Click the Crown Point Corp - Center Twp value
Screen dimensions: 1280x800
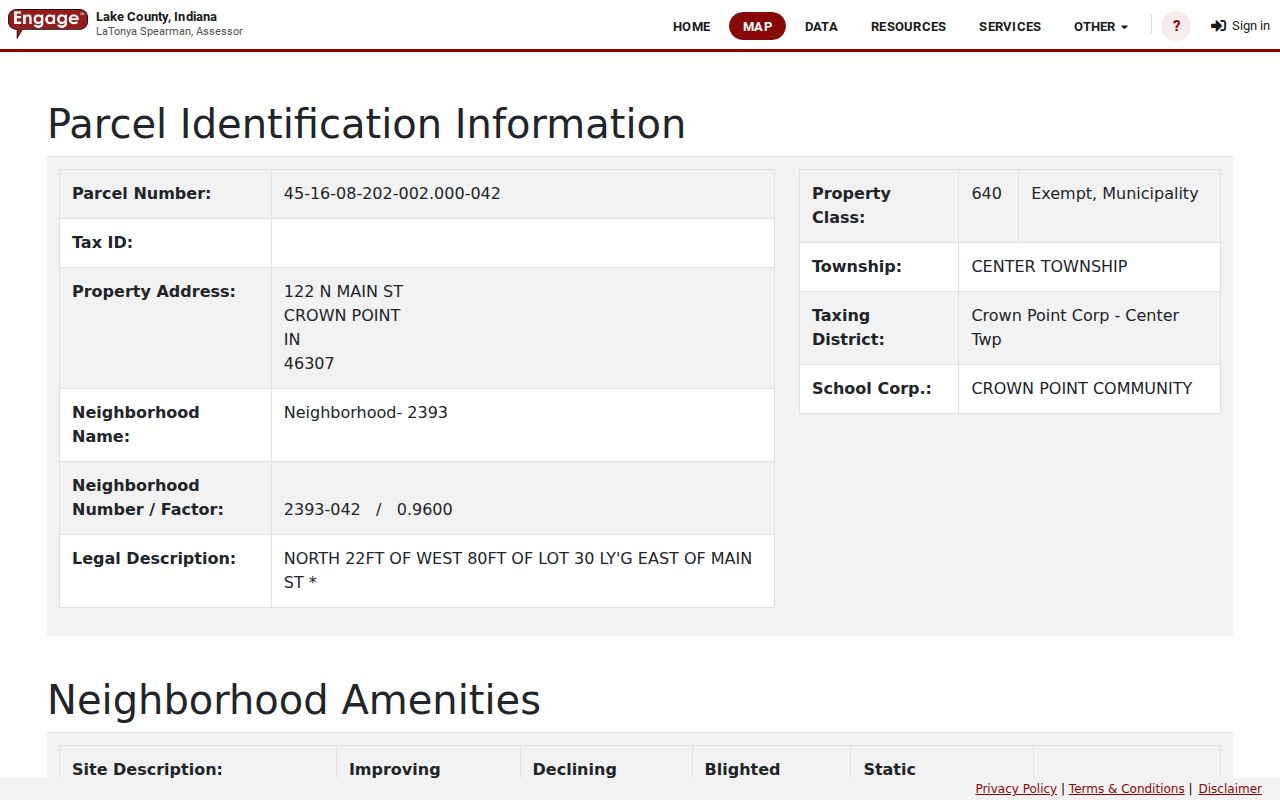pyautogui.click(x=1075, y=328)
